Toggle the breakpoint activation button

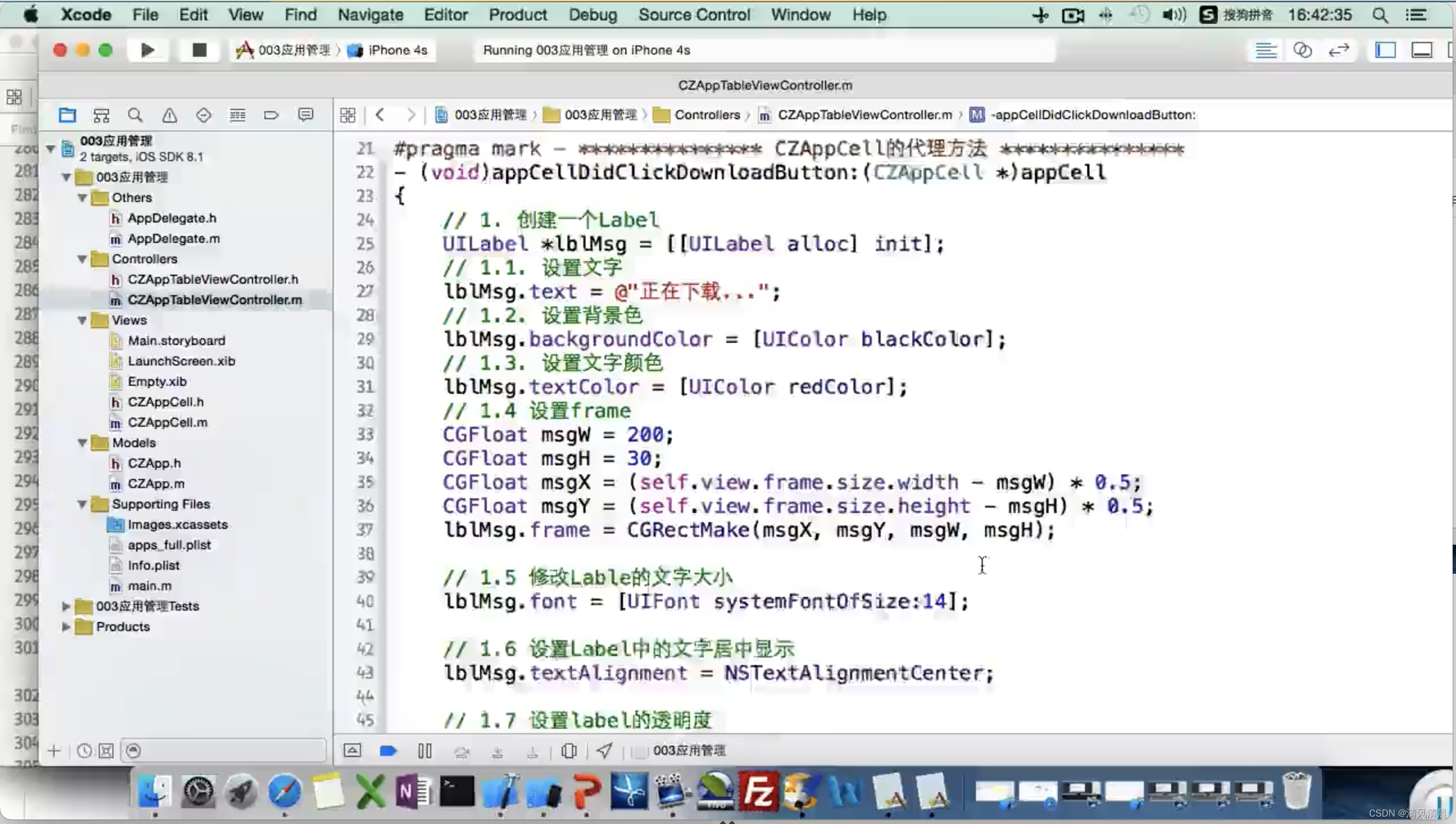388,750
